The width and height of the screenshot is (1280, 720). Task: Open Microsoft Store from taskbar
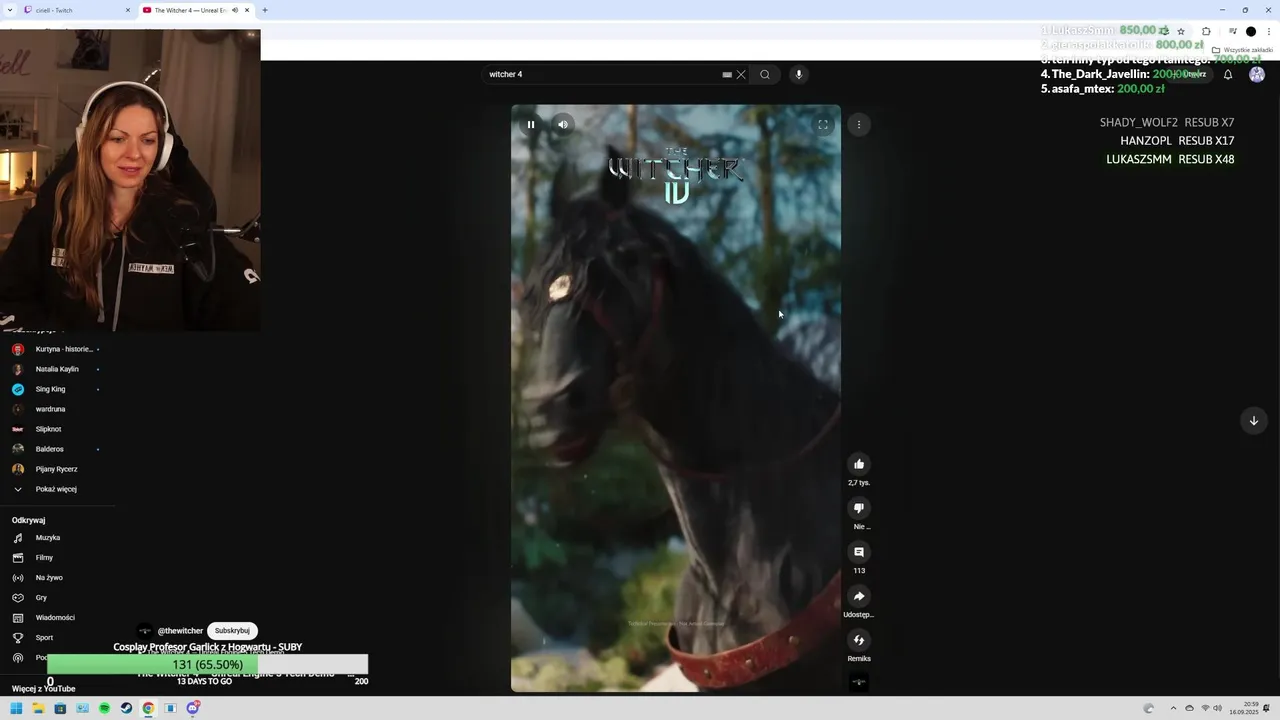pyautogui.click(x=60, y=709)
